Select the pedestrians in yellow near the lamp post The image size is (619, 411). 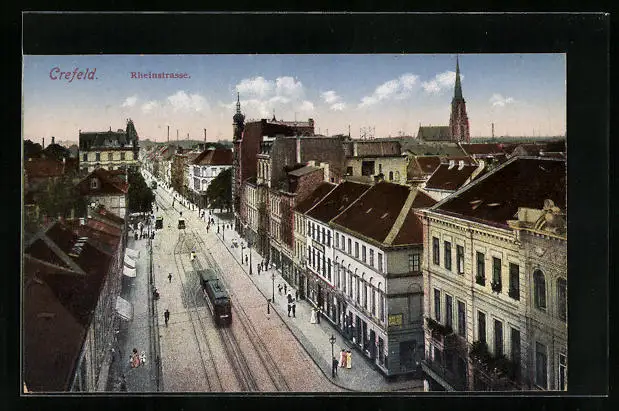coord(344,358)
